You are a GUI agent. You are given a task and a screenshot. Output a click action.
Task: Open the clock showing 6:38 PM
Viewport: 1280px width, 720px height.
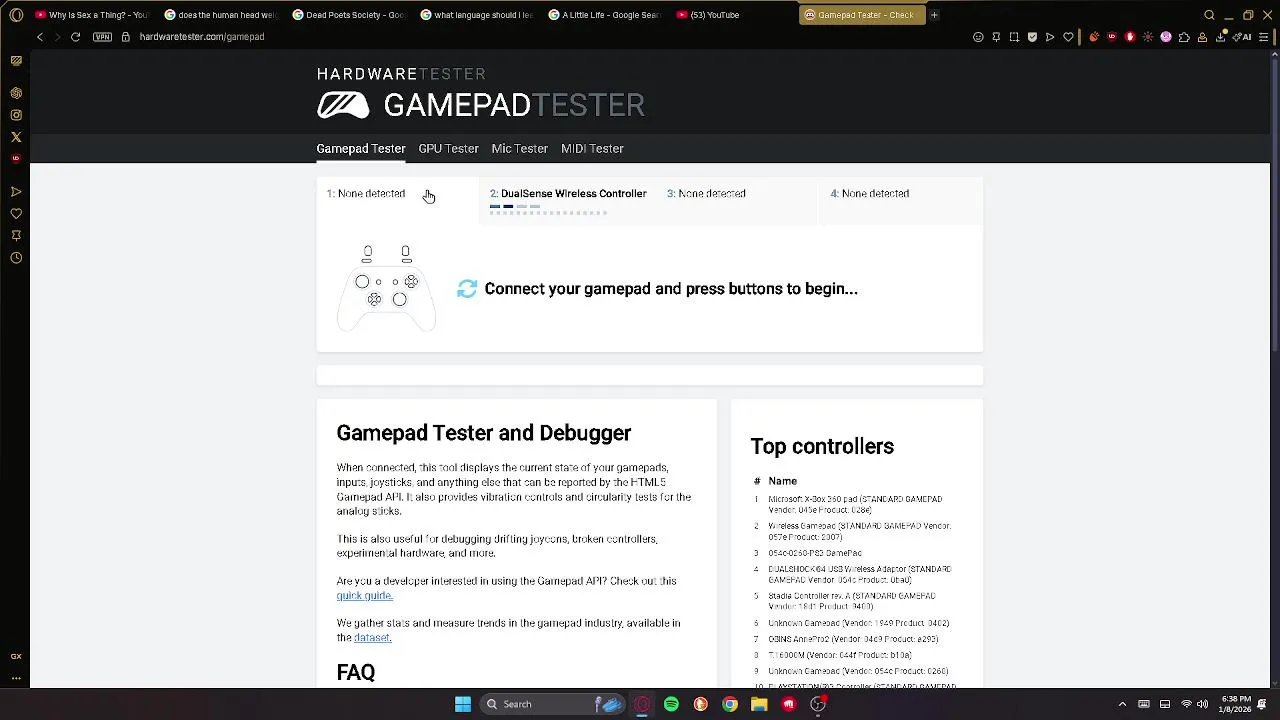(1236, 704)
